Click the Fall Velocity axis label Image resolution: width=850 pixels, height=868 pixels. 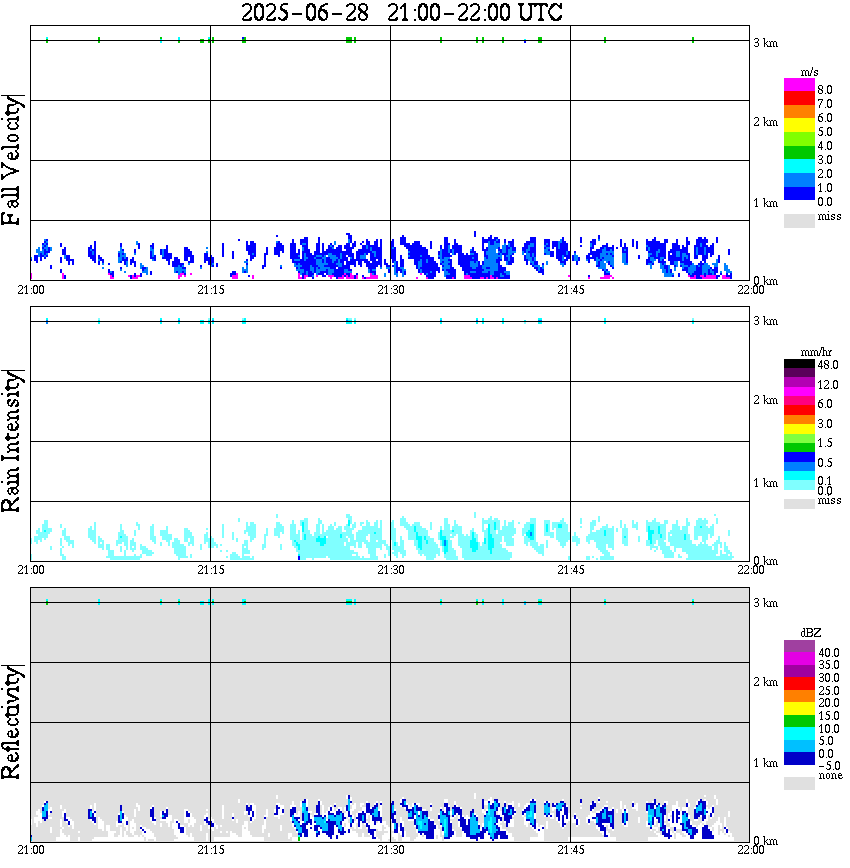click(12, 160)
